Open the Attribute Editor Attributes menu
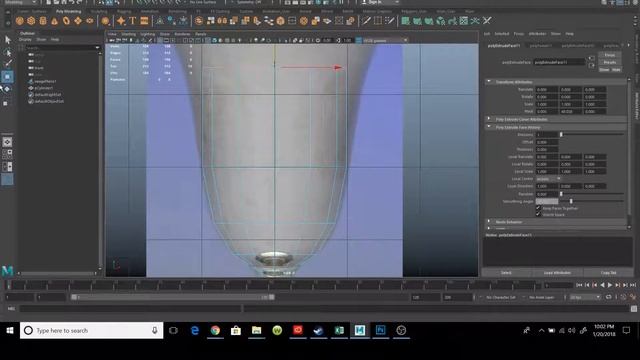Image resolution: width=640 pixels, height=360 pixels. click(537, 33)
